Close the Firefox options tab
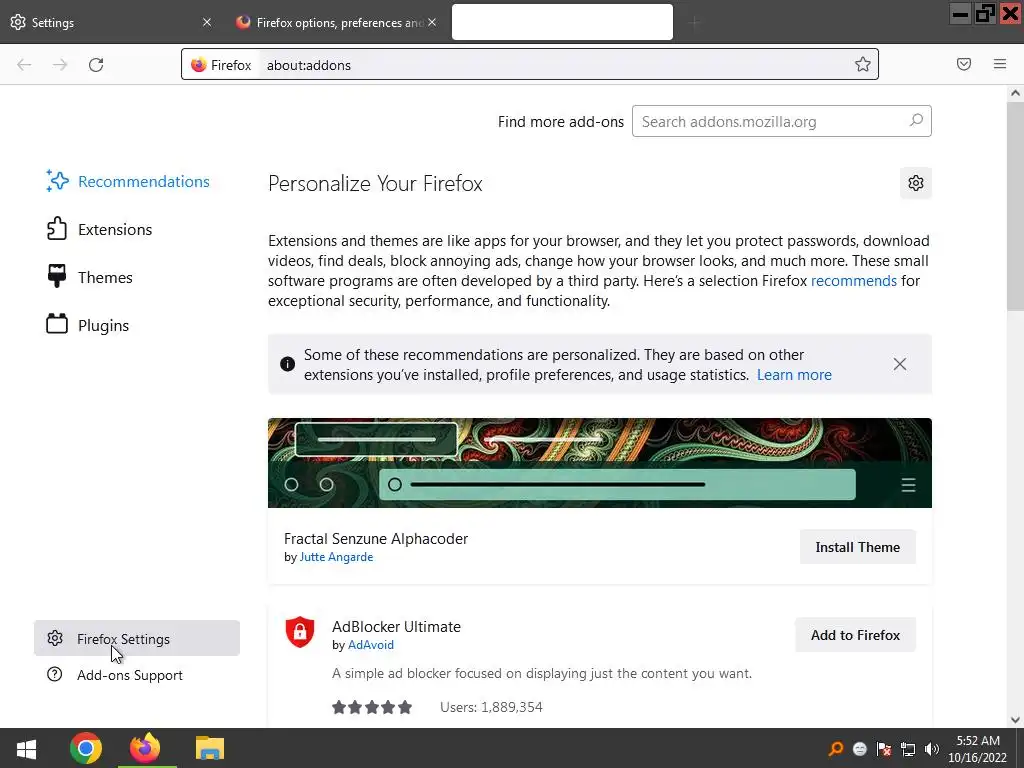 [x=432, y=22]
